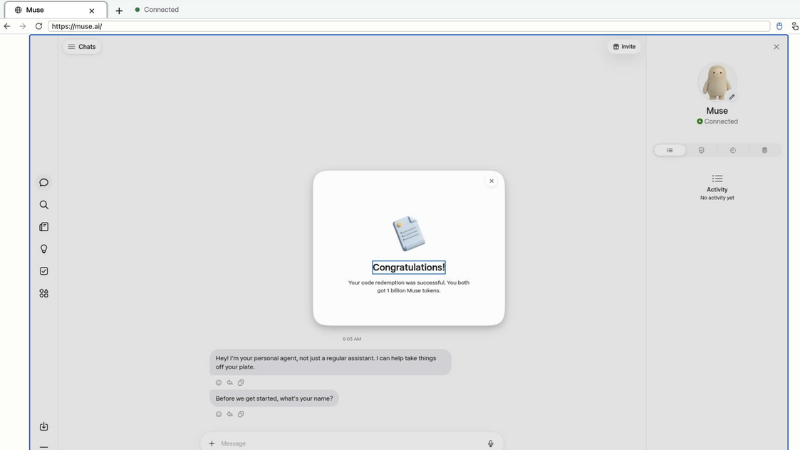Viewport: 800px width, 450px height.
Task: Select the Activity list tab in side panel
Action: (670, 150)
